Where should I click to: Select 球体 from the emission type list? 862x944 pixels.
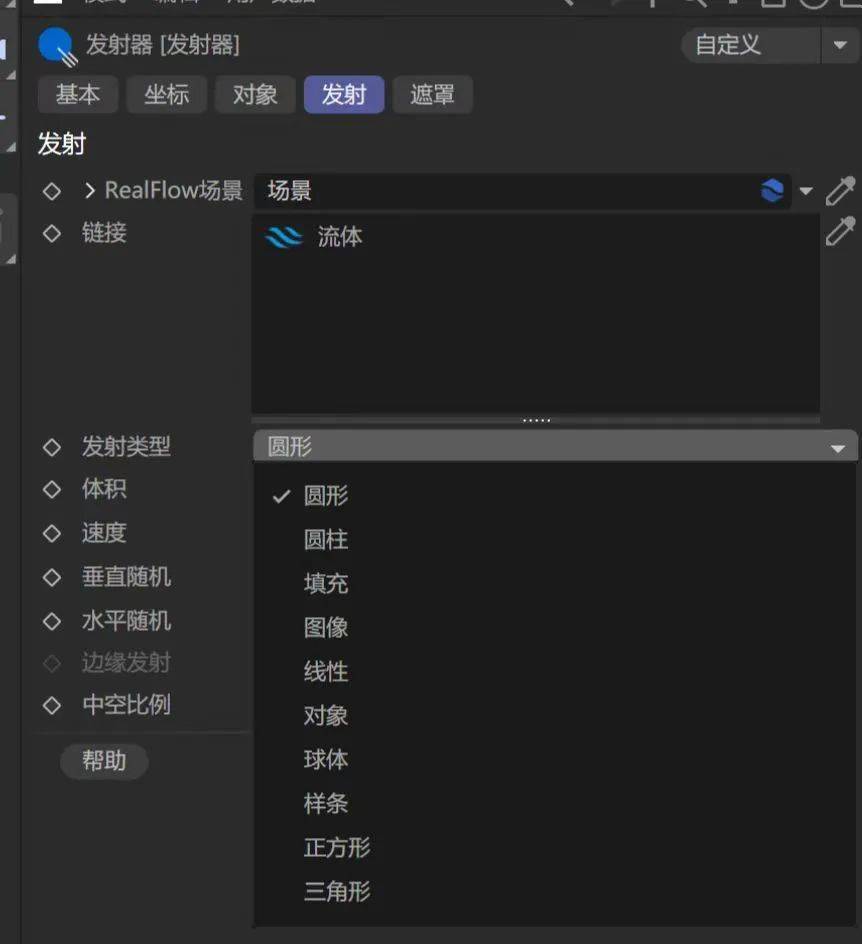point(325,759)
